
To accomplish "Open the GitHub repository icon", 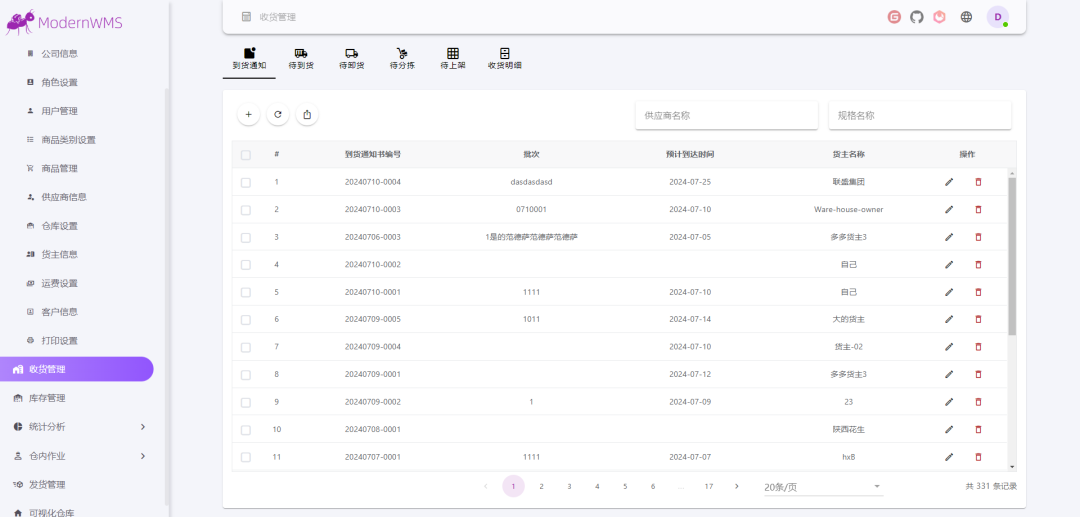I will 917,17.
